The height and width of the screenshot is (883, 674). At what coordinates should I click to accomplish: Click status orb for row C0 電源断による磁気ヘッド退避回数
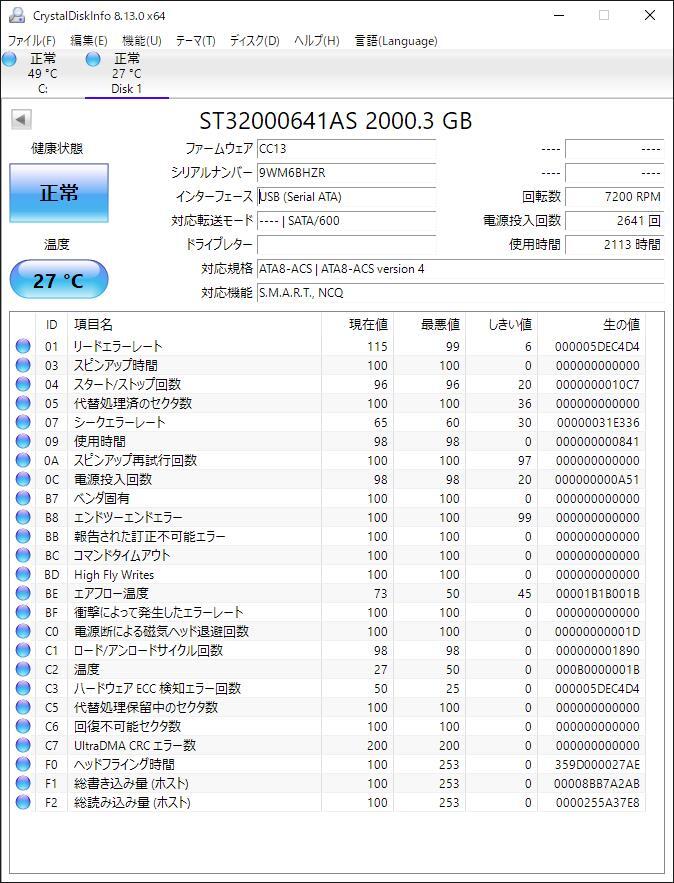coord(23,631)
